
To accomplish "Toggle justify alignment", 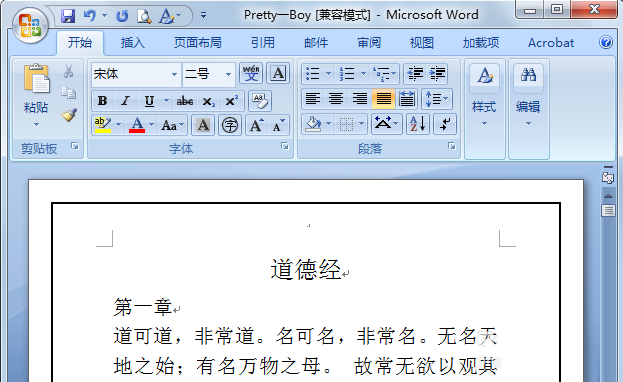I will pyautogui.click(x=383, y=99).
